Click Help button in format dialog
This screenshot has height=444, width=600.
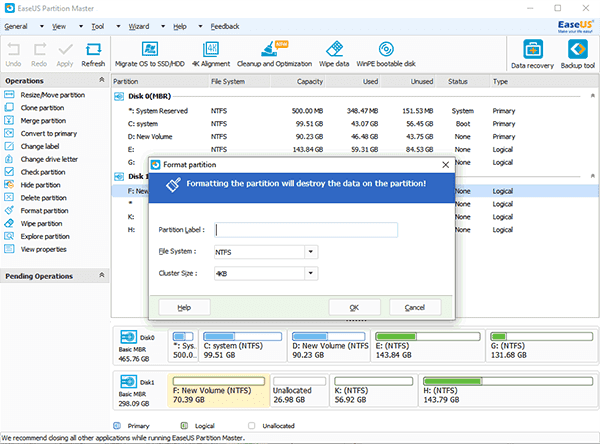(x=184, y=307)
